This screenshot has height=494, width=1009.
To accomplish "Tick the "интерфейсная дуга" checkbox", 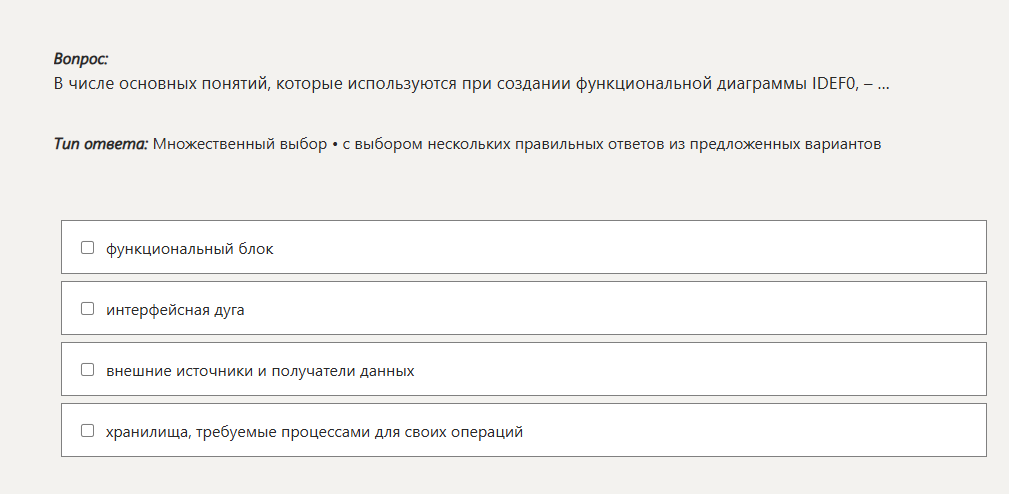I will click(x=87, y=309).
